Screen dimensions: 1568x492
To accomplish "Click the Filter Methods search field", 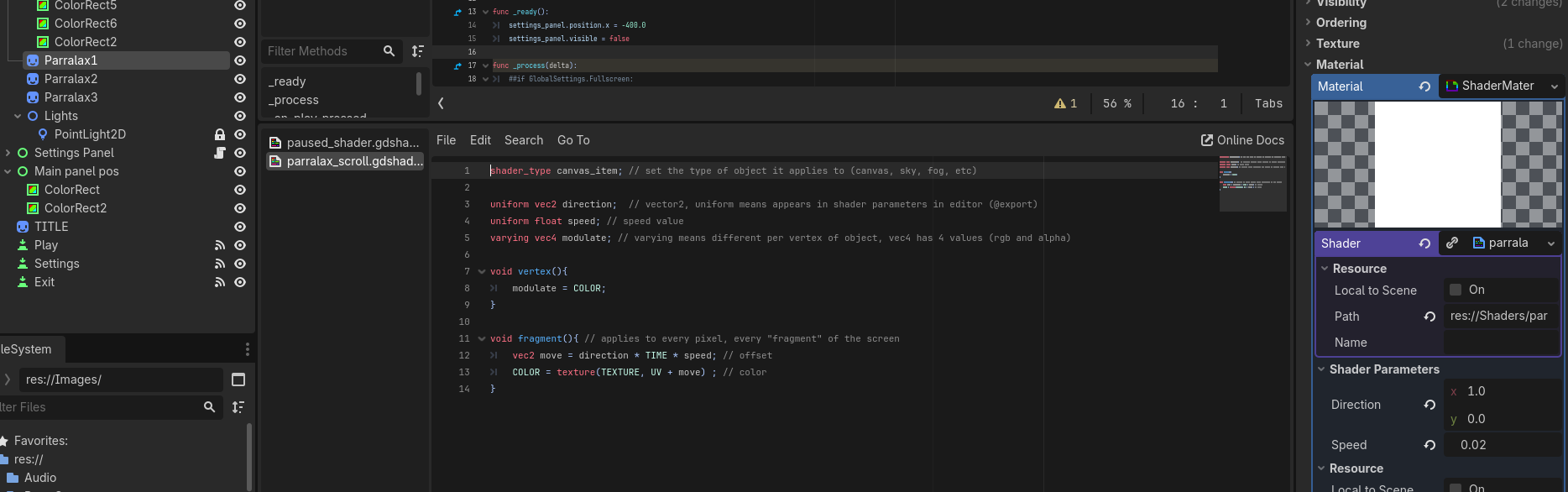I will pyautogui.click(x=322, y=51).
